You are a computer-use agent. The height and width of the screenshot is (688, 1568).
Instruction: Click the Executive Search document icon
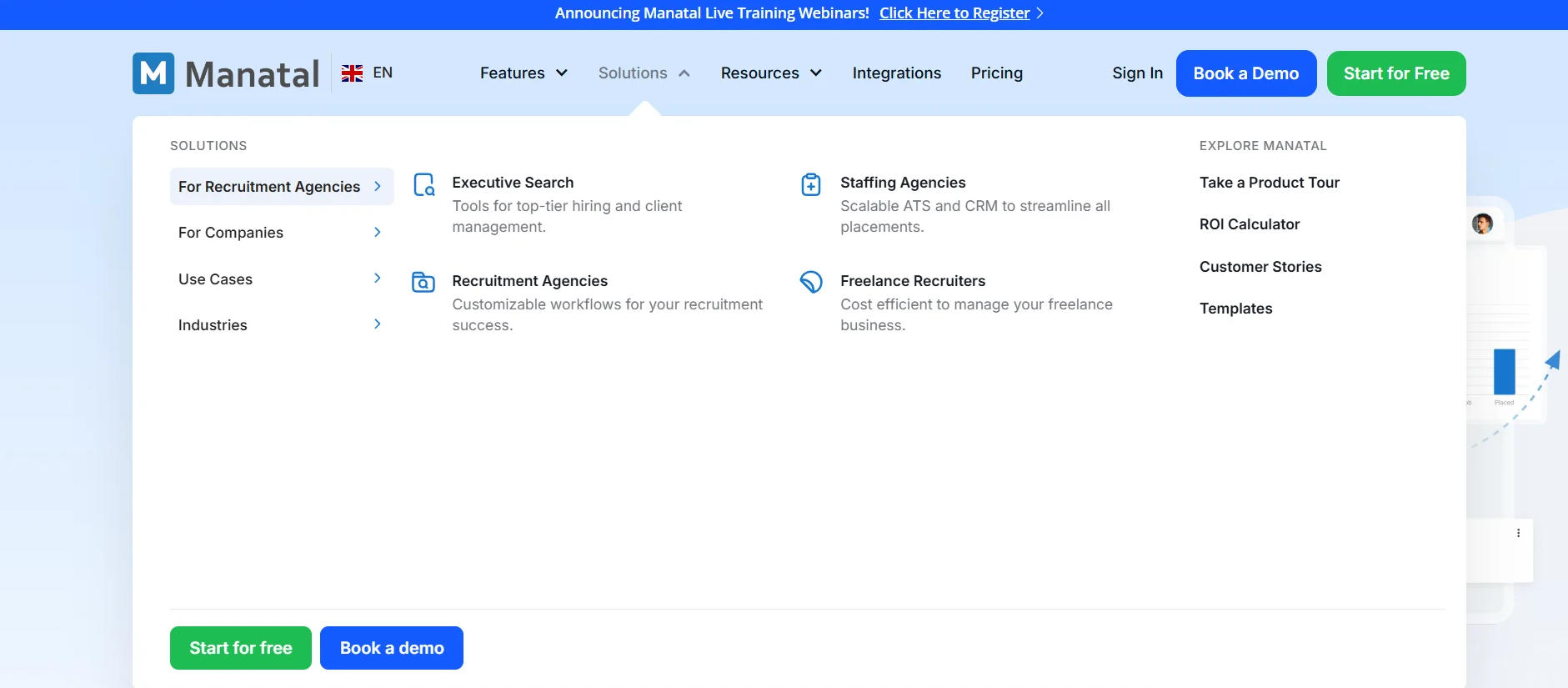[424, 184]
